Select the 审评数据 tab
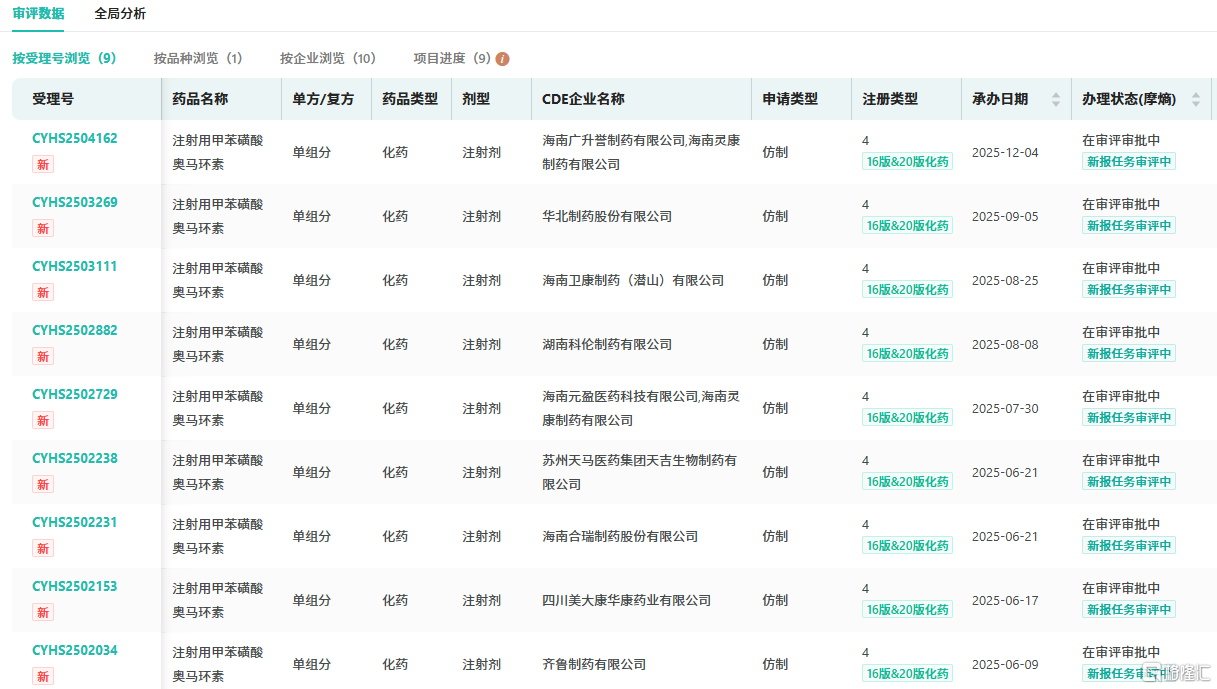This screenshot has height=689, width=1217. [39, 14]
